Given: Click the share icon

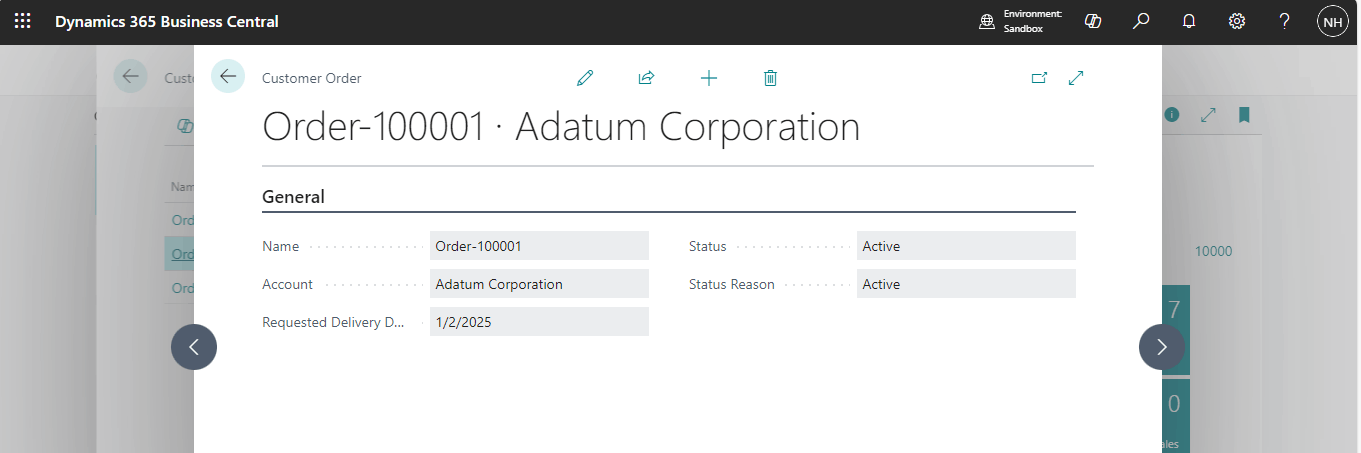Looking at the screenshot, I should 646,78.
